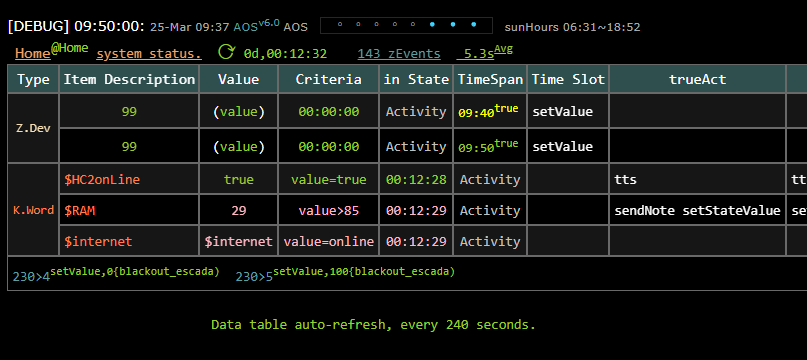Click setValue in the 09:50 row
The height and width of the screenshot is (360, 807).
coord(563,146)
